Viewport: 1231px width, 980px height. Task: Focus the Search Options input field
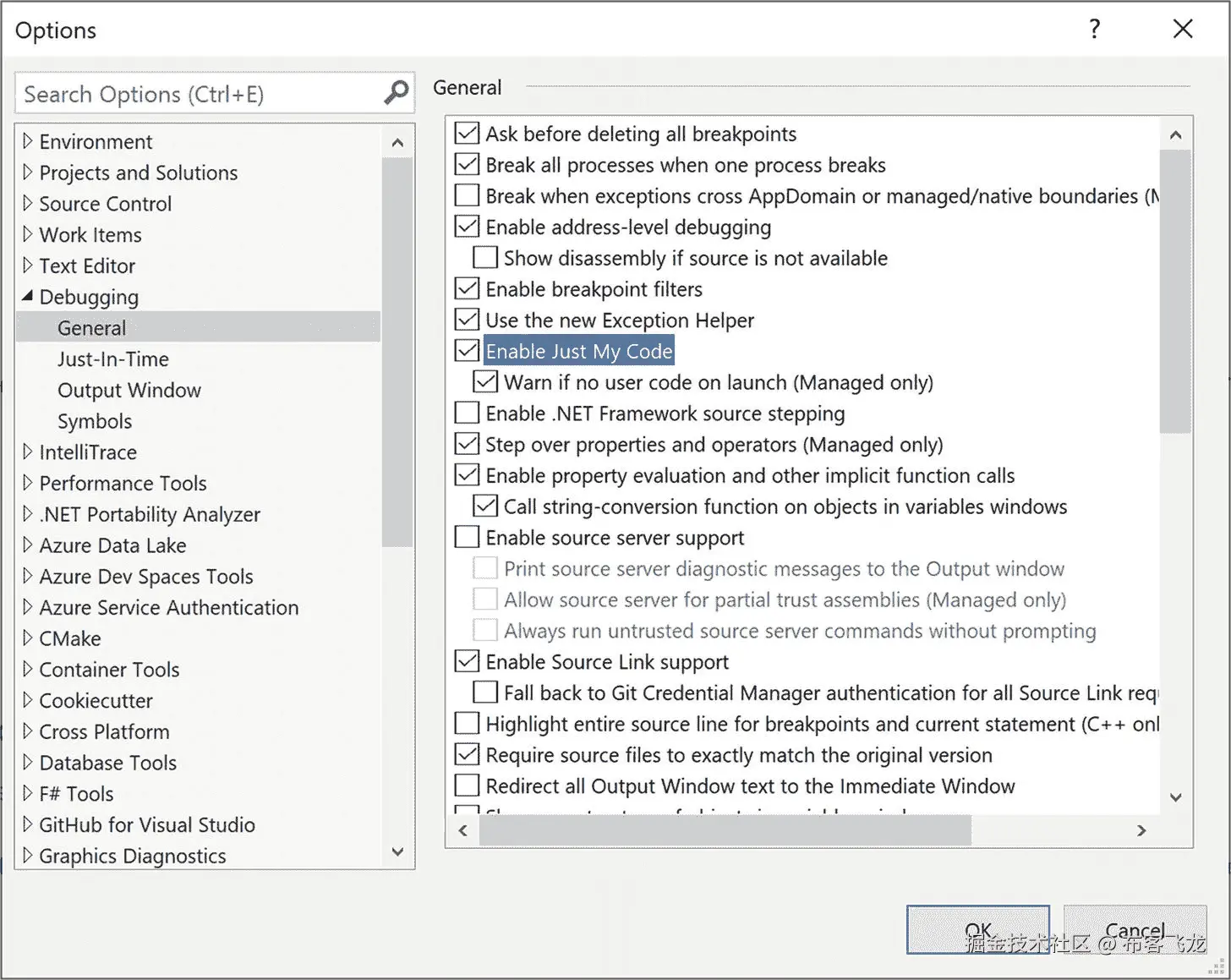tap(215, 93)
